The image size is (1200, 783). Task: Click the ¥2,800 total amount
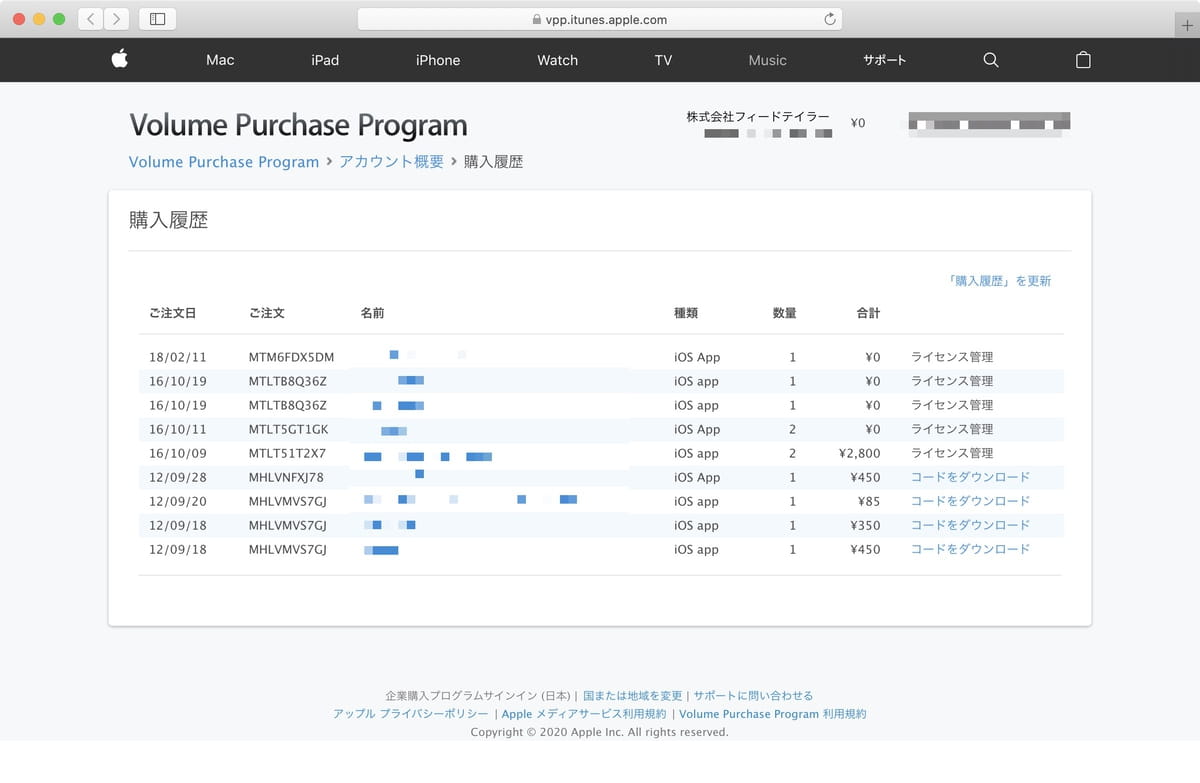(860, 453)
